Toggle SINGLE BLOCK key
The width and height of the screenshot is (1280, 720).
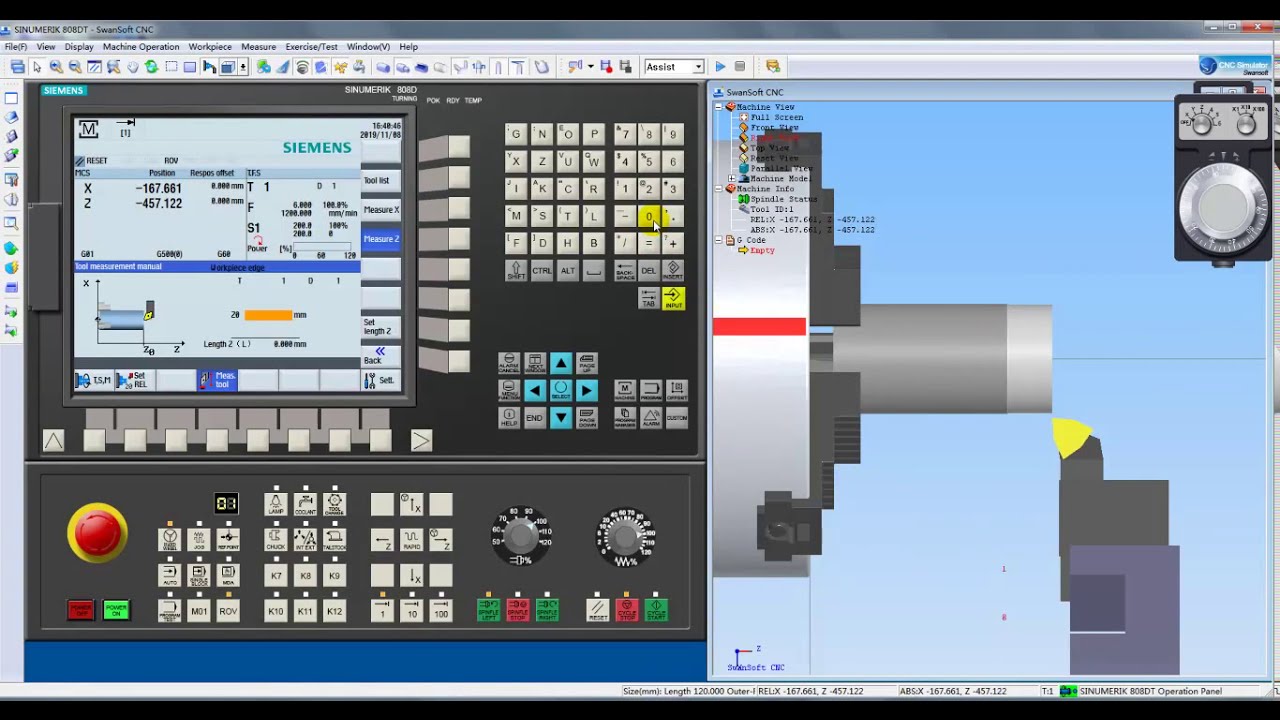pyautogui.click(x=199, y=576)
